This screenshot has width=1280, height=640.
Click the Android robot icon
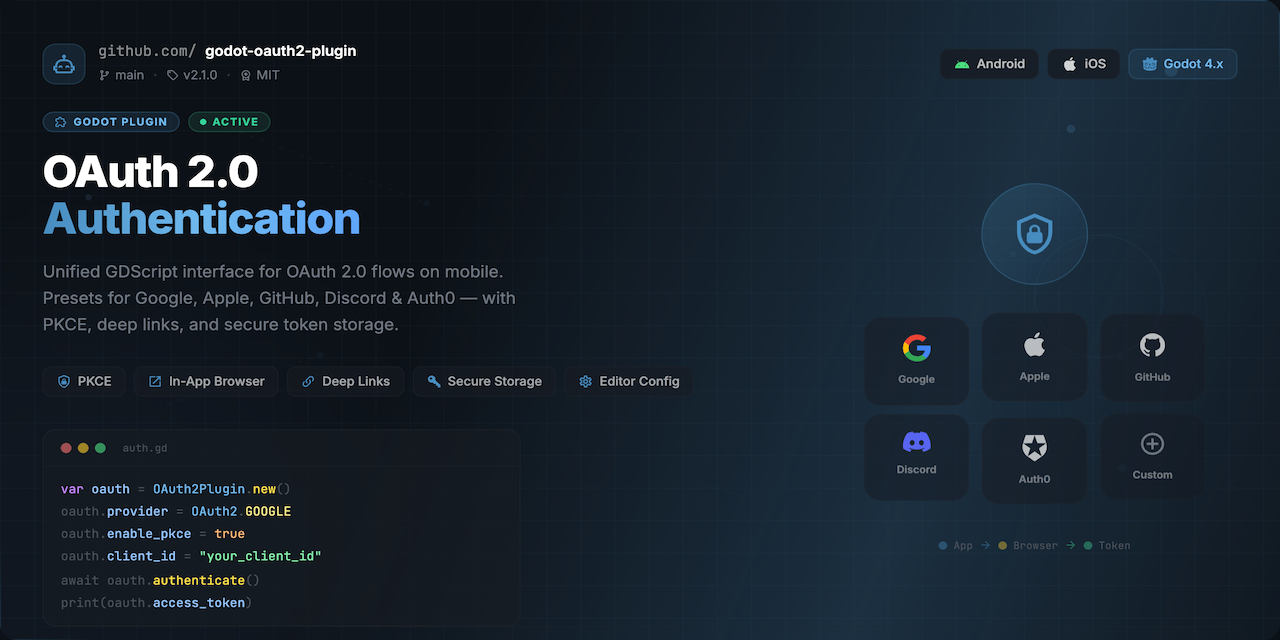(962, 64)
